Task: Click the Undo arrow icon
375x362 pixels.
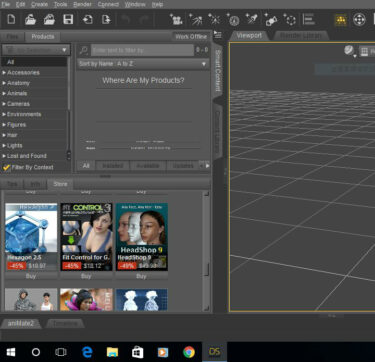Action: pyautogui.click(x=125, y=19)
